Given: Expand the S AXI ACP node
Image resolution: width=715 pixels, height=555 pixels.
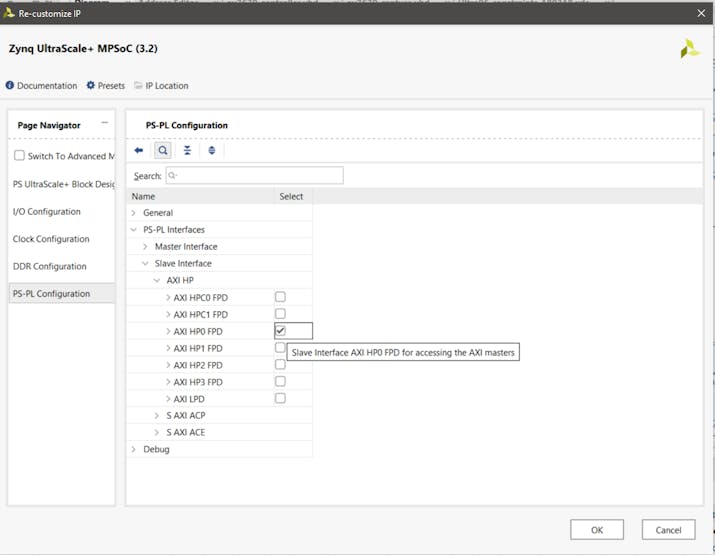Looking at the screenshot, I should (x=157, y=415).
